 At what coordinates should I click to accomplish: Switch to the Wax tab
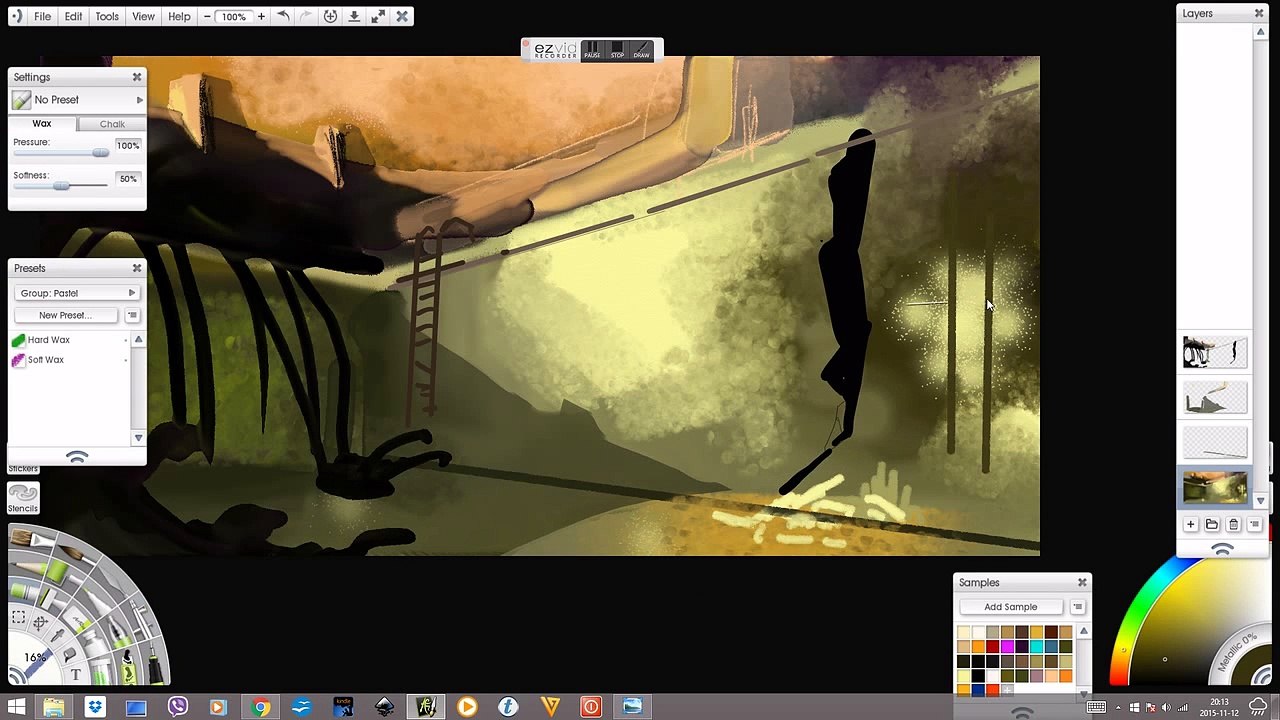tap(42, 123)
